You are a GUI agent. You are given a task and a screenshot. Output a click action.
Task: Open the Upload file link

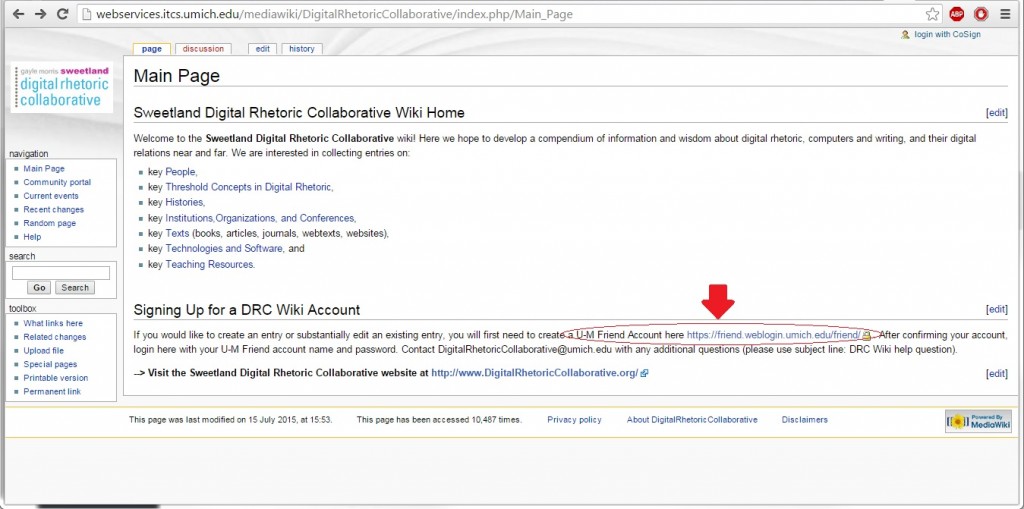pyautogui.click(x=44, y=351)
